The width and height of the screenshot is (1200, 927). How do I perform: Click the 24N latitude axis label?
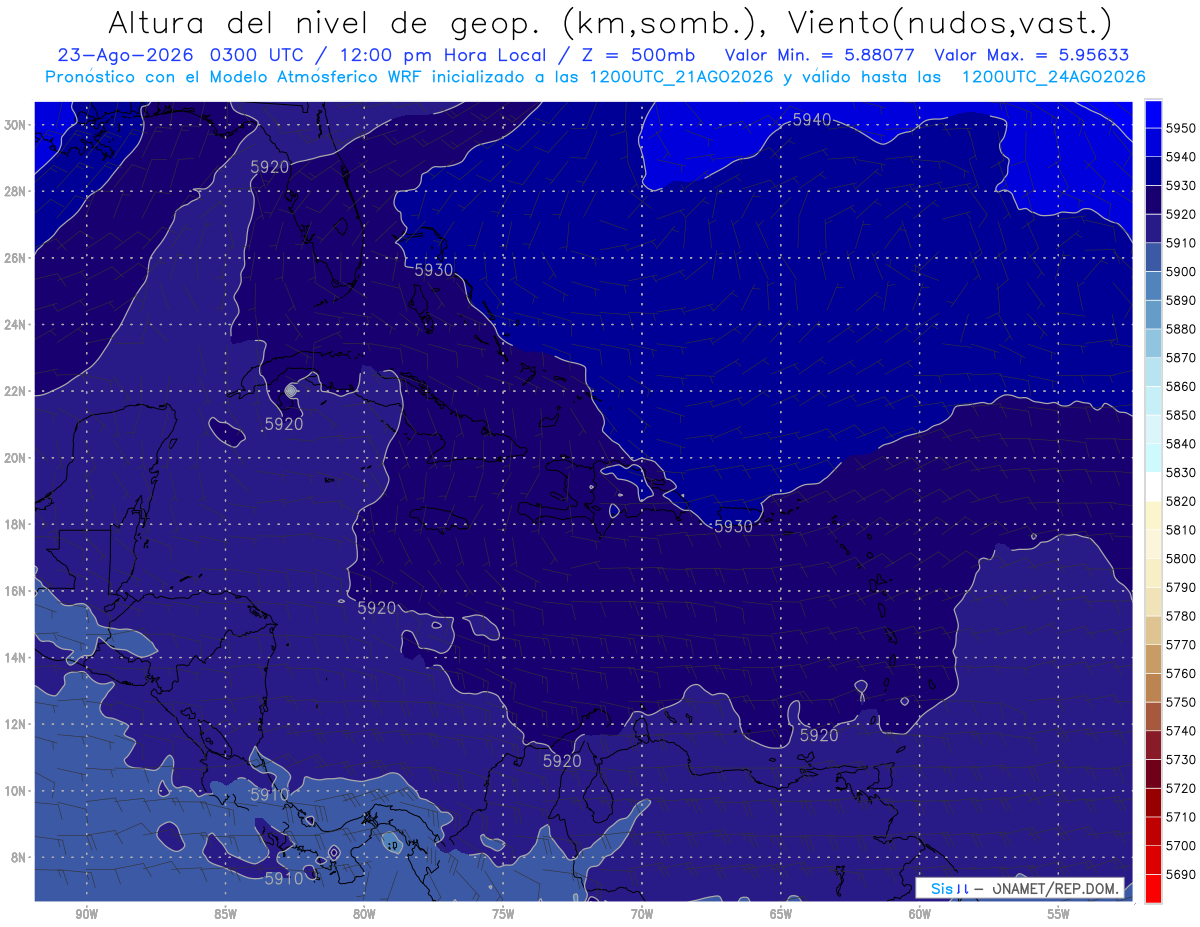(16, 325)
